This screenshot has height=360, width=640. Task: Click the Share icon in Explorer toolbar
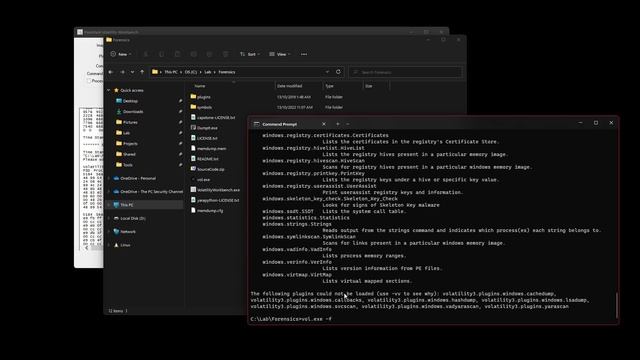209,54
